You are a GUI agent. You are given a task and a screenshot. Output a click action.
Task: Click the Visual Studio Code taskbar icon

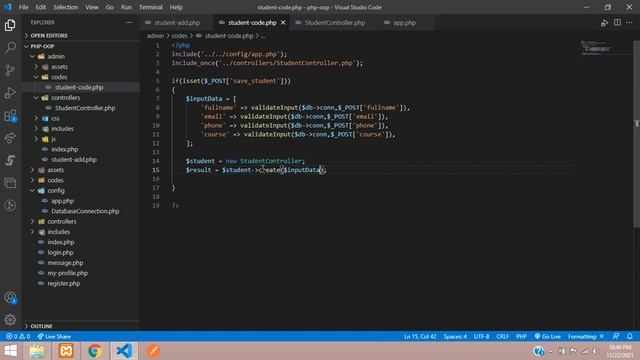coord(124,351)
